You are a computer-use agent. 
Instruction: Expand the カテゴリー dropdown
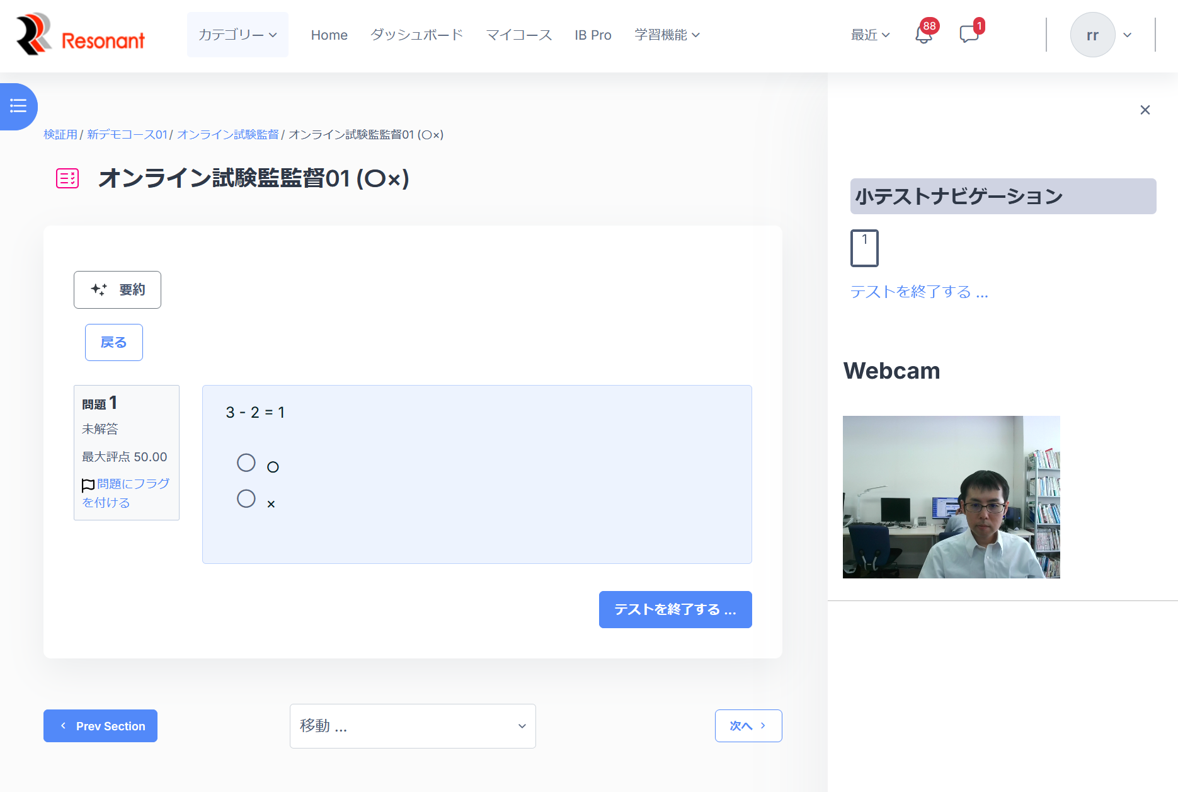coord(237,35)
